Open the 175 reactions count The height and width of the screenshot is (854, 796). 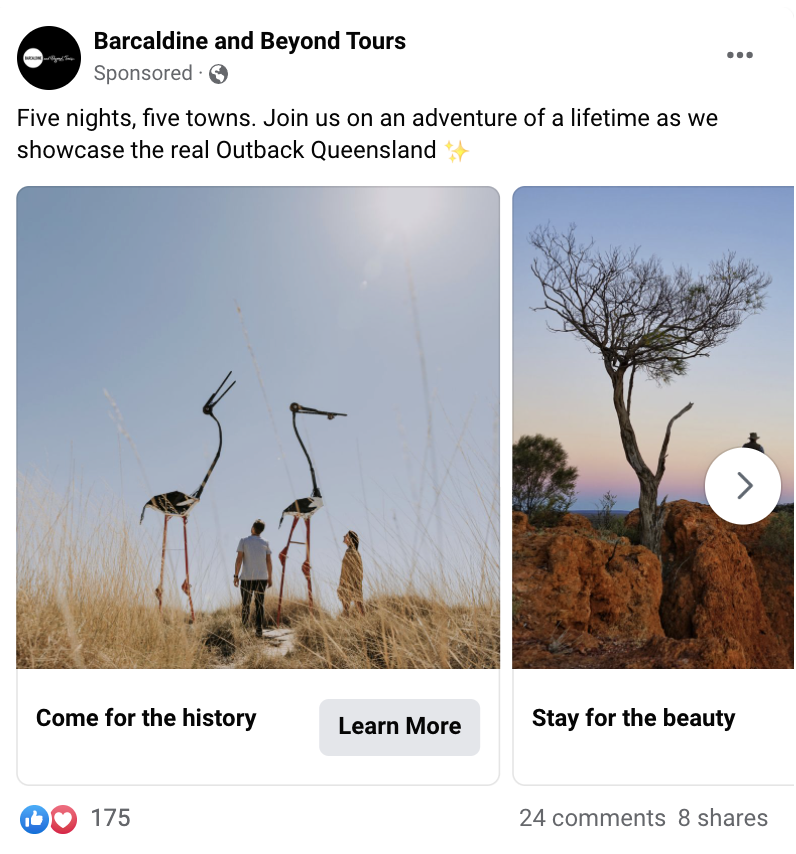click(111, 818)
